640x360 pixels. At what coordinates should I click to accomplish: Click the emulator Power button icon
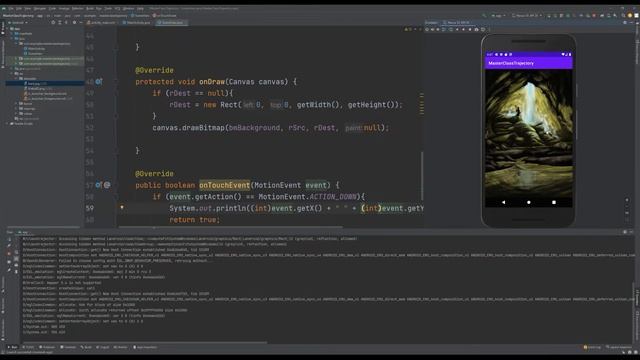click(x=427, y=29)
